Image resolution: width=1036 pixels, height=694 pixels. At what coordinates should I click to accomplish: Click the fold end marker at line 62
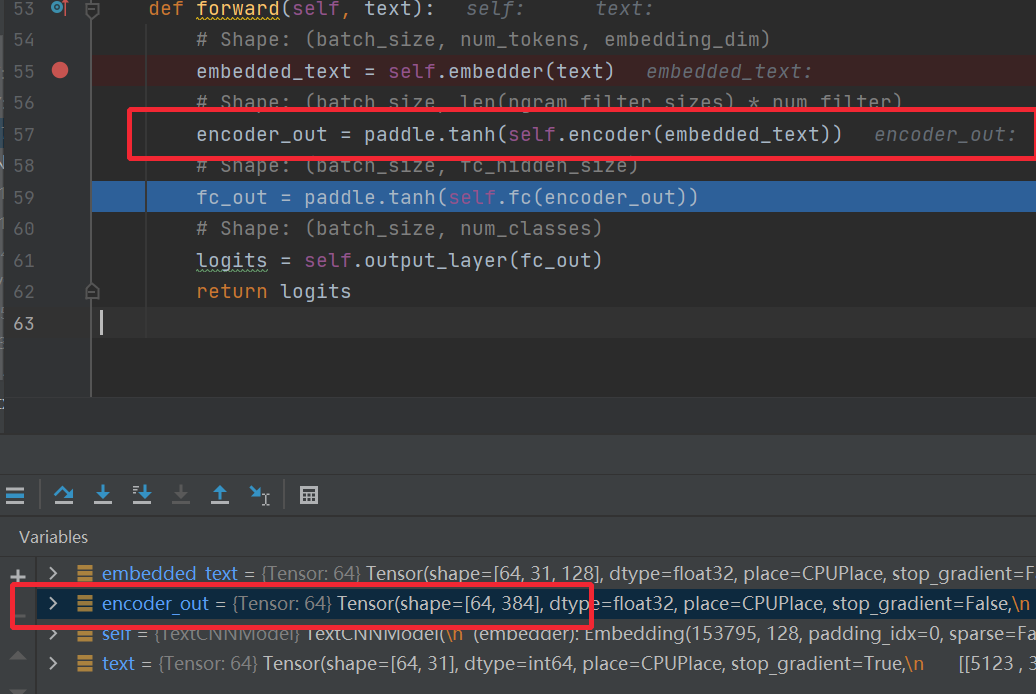coord(92,291)
